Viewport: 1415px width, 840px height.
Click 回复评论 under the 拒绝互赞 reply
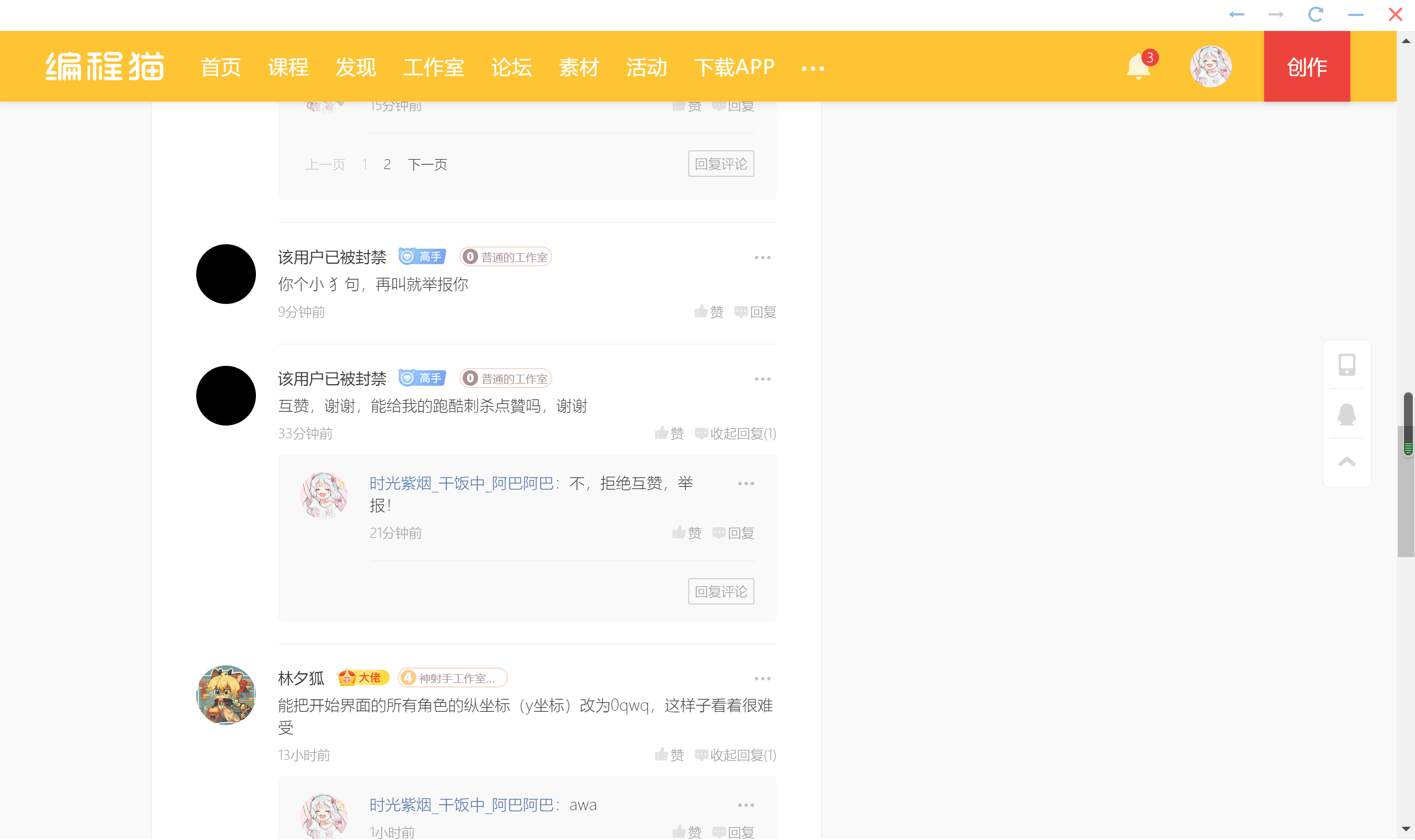coord(721,591)
